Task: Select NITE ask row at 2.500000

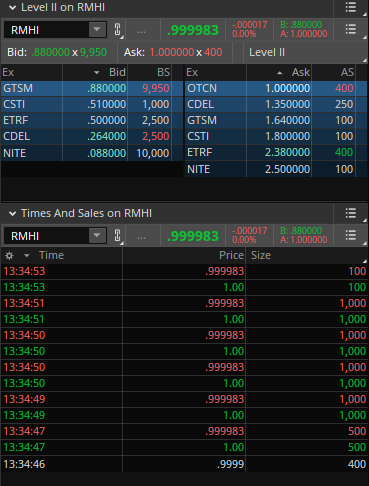Action: pos(276,169)
